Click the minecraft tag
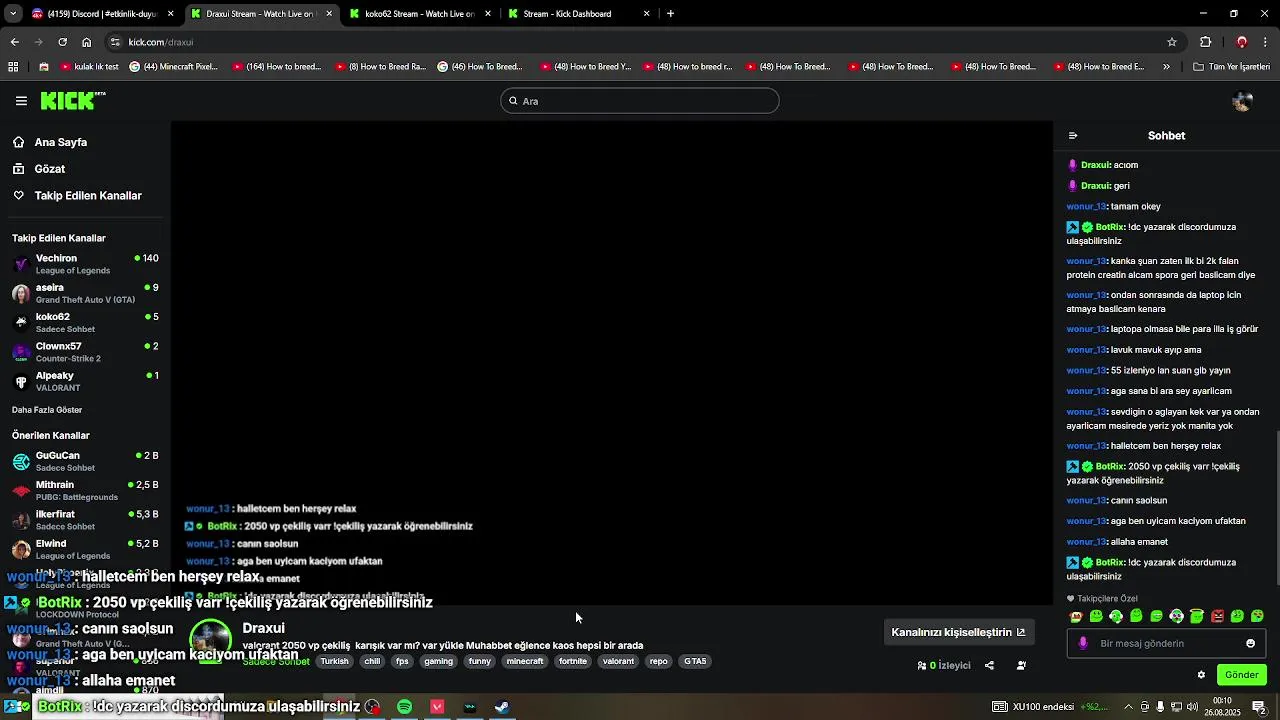This screenshot has width=1280, height=720. pyautogui.click(x=525, y=661)
